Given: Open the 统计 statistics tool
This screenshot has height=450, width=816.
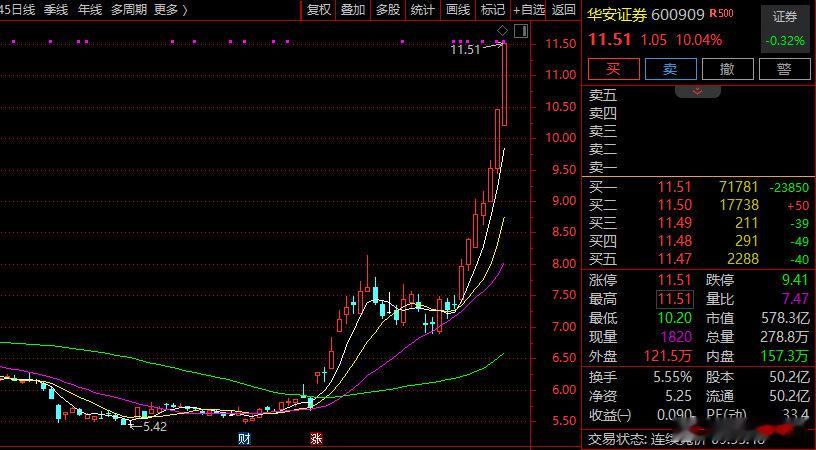Looking at the screenshot, I should [423, 10].
